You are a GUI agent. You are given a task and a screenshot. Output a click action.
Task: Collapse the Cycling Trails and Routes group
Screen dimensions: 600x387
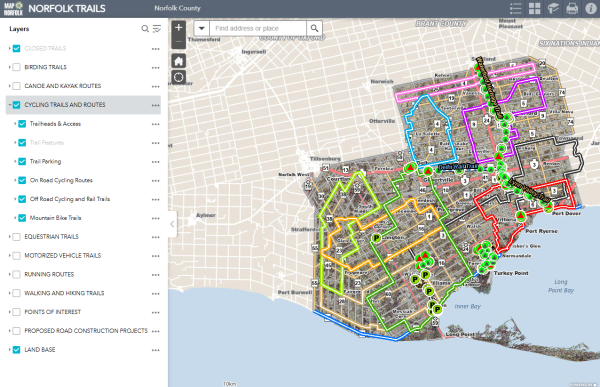tap(10, 105)
